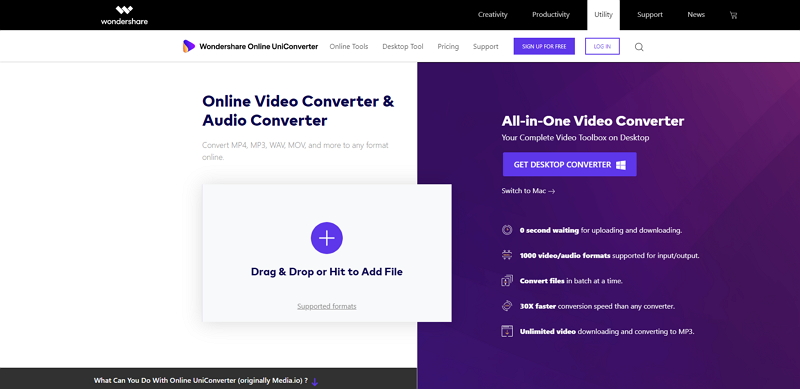800x389 pixels.
Task: Click the 0 second waiting clock icon
Action: point(507,230)
